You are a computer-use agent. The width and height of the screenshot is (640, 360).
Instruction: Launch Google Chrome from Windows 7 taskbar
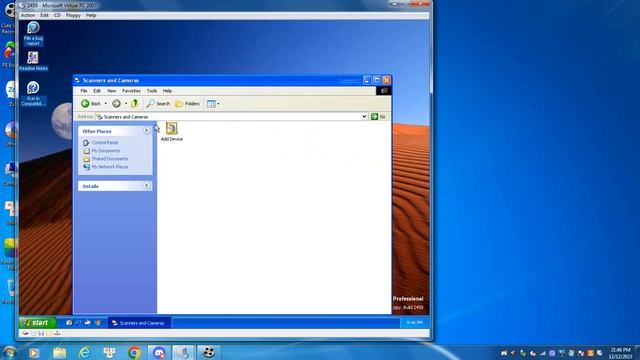(x=134, y=353)
